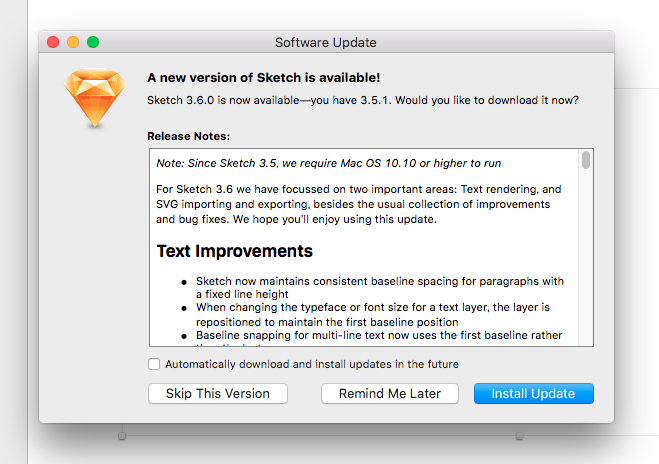659x464 pixels.
Task: Click 'A new version of Sketch is available!' headline
Action: click(263, 77)
